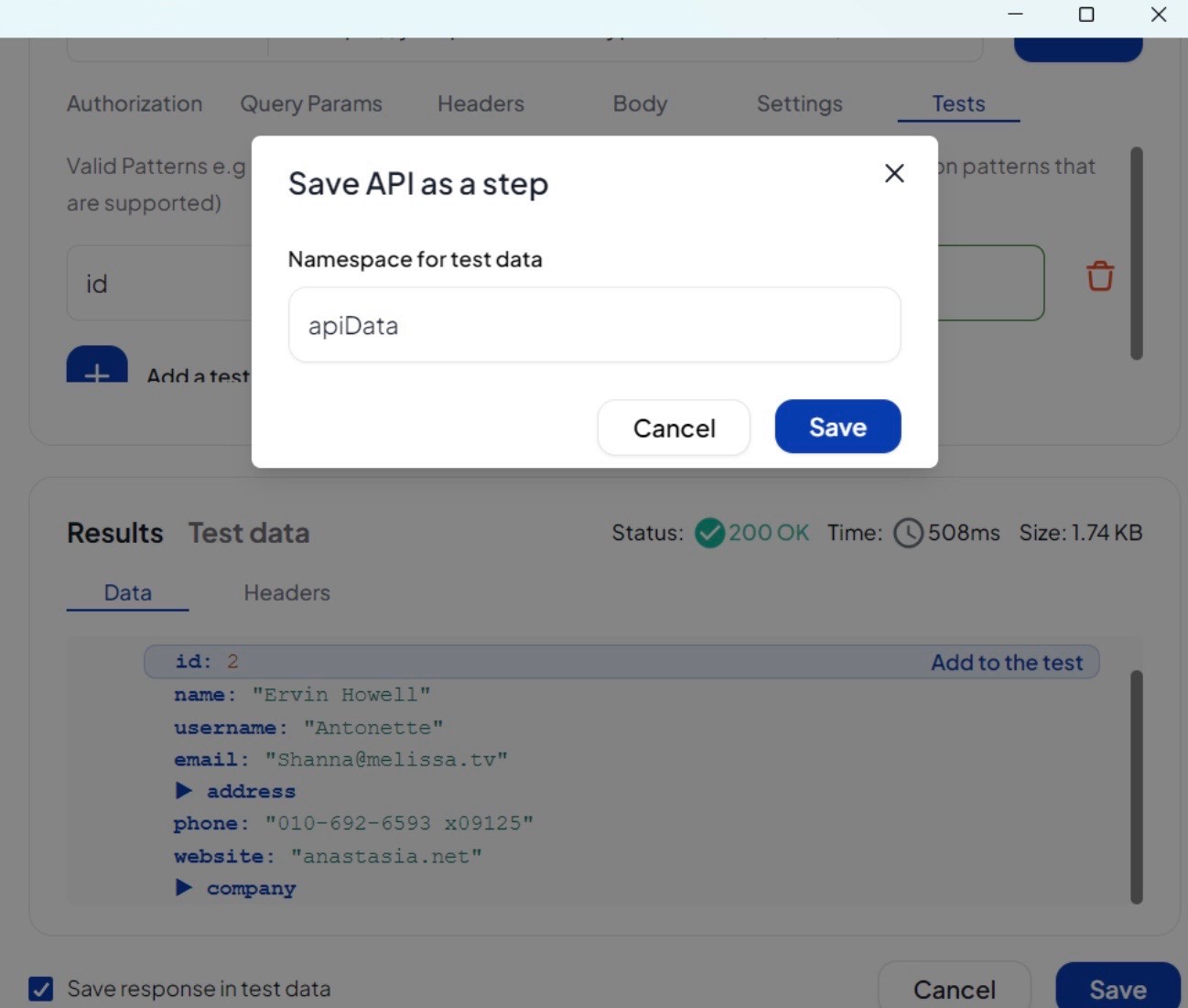Expand the address node in the response
This screenshot has height=1008, width=1188.
pos(184,790)
